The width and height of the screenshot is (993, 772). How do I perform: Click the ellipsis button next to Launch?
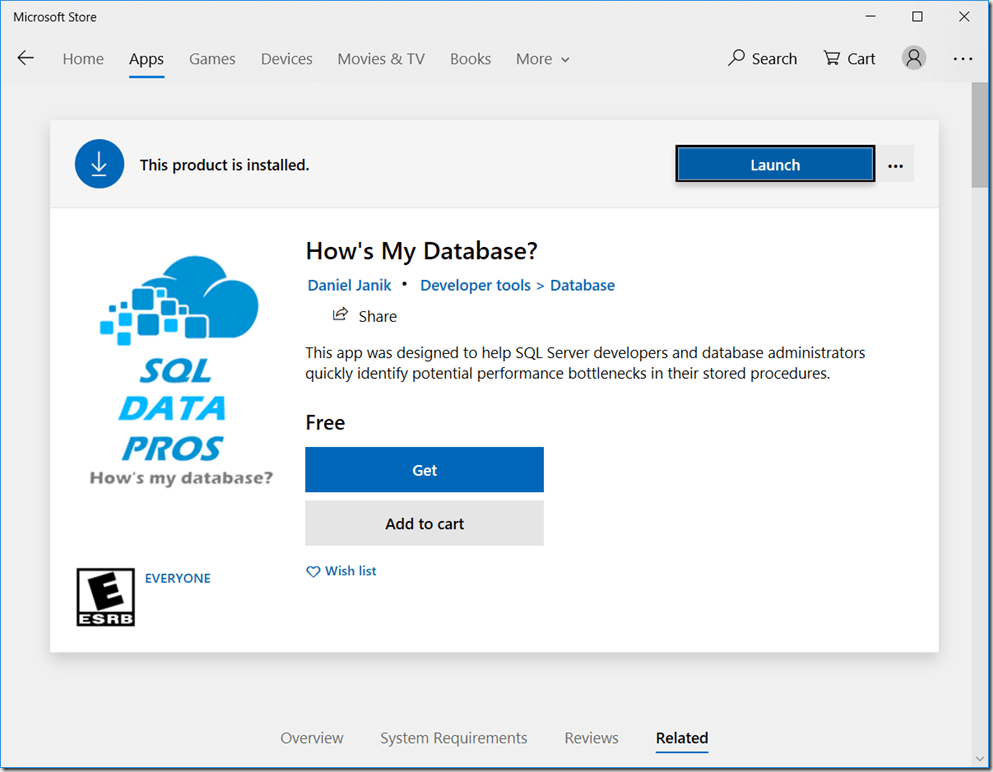pos(895,165)
